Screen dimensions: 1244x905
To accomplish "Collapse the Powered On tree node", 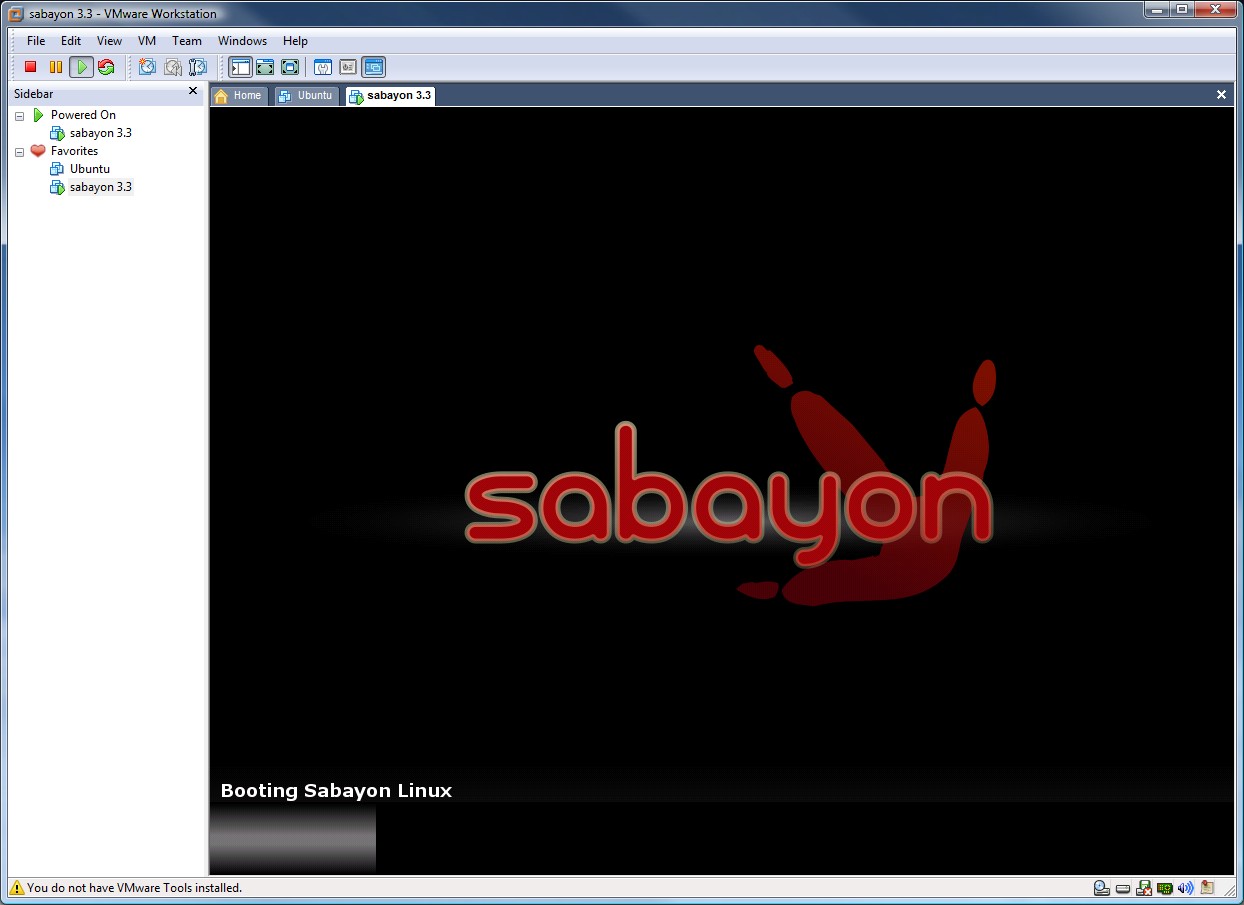I will pos(19,116).
